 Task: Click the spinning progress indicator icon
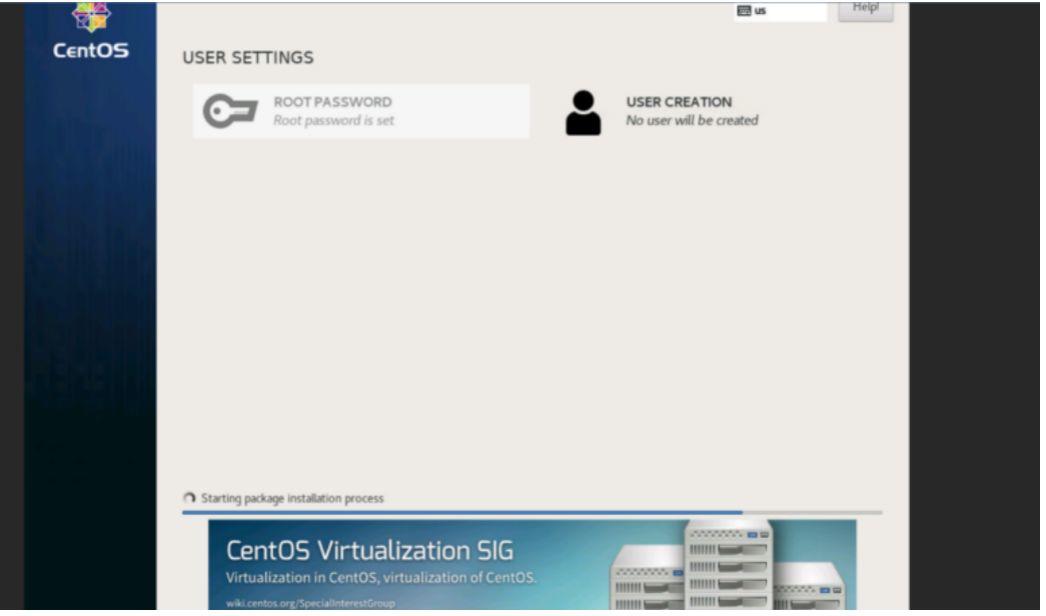[190, 498]
